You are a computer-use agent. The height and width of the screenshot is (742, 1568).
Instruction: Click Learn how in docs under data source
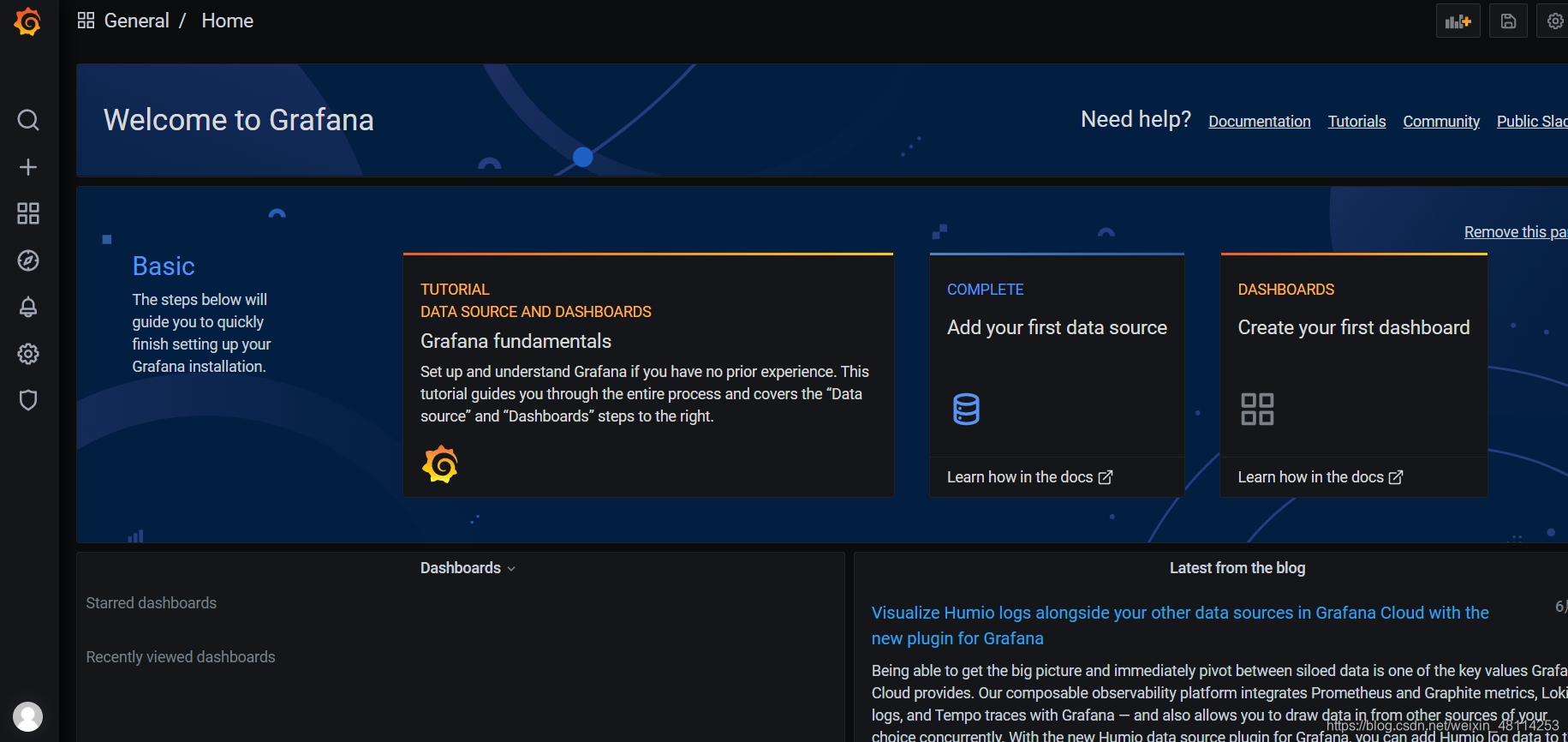[x=1029, y=477]
